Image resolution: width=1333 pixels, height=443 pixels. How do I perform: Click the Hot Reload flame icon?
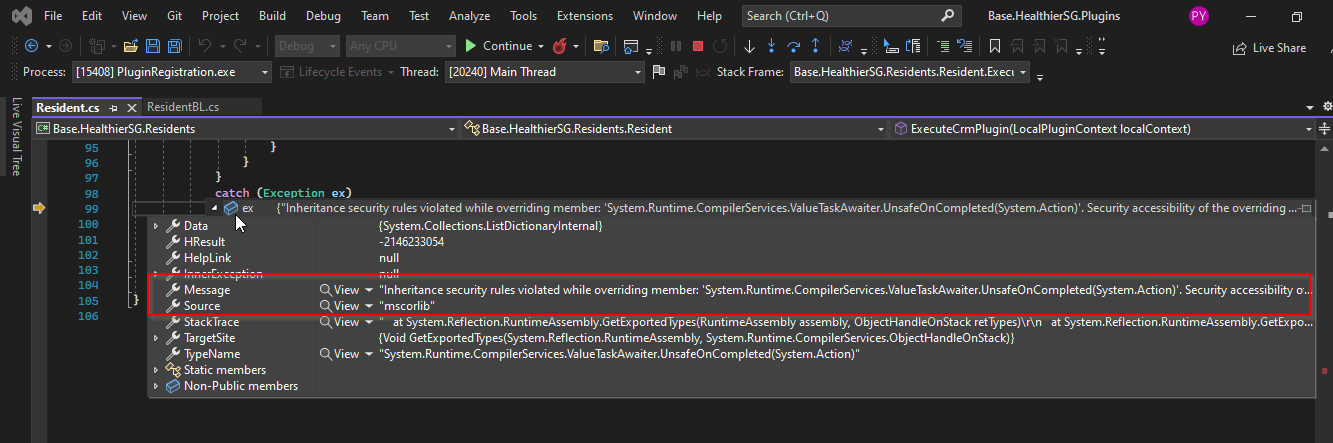[561, 46]
